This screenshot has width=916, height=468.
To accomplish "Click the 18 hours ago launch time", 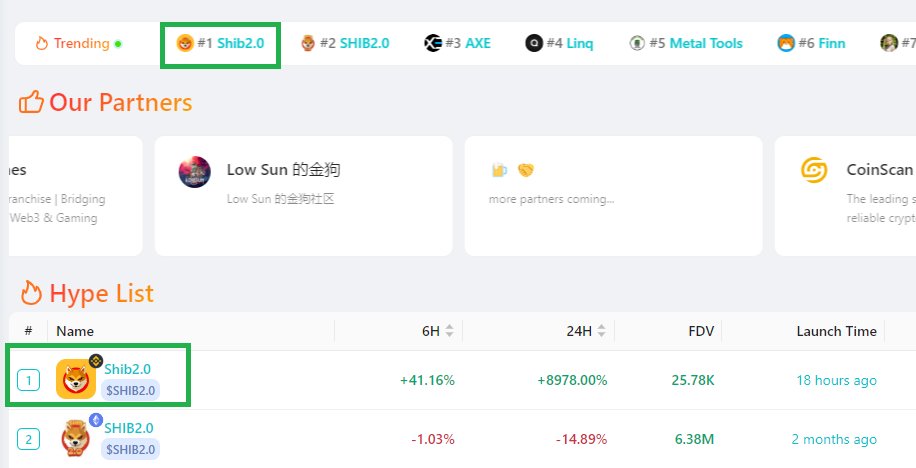I will (837, 380).
